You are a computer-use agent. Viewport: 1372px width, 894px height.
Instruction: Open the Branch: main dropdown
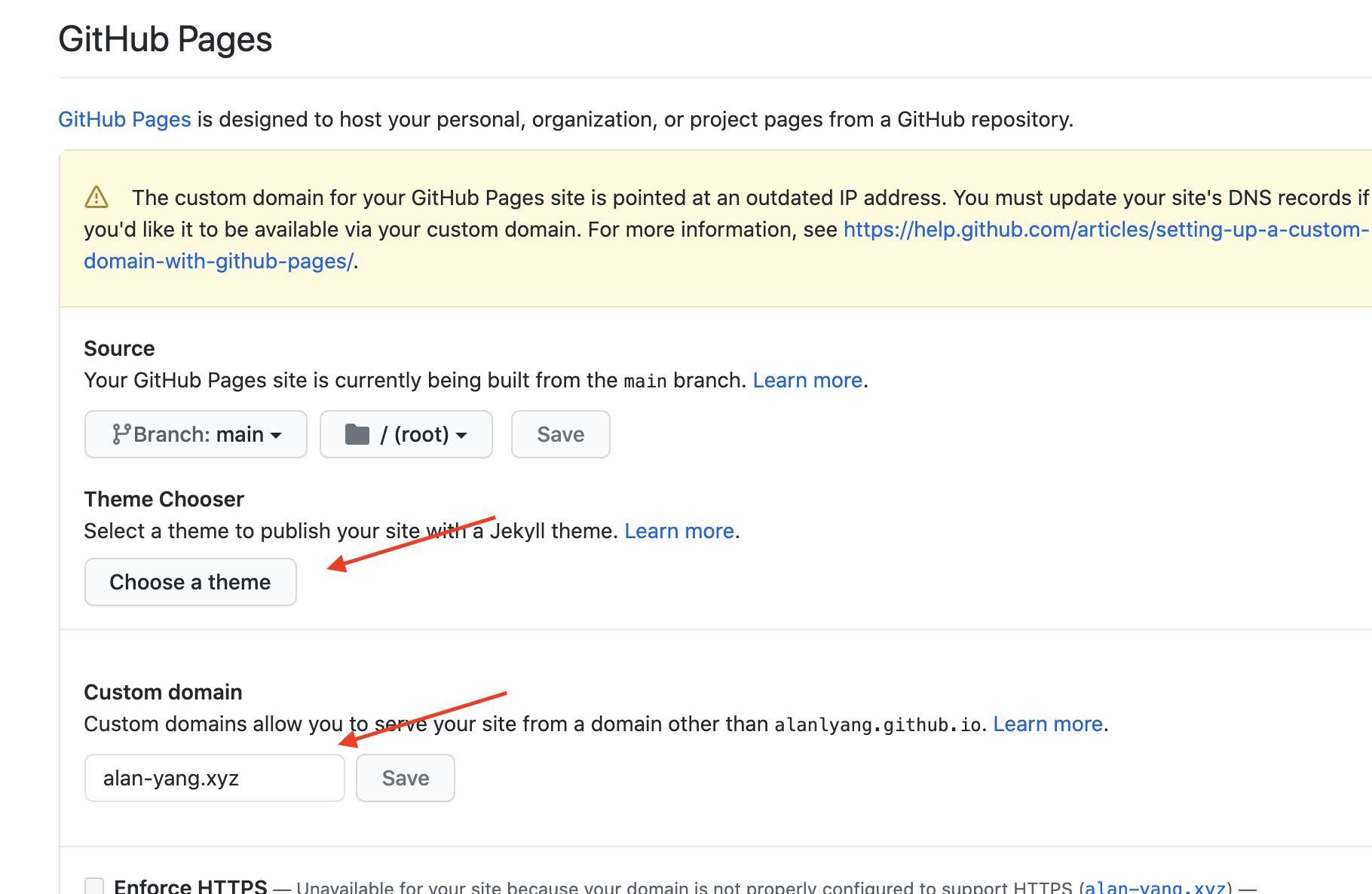click(196, 434)
